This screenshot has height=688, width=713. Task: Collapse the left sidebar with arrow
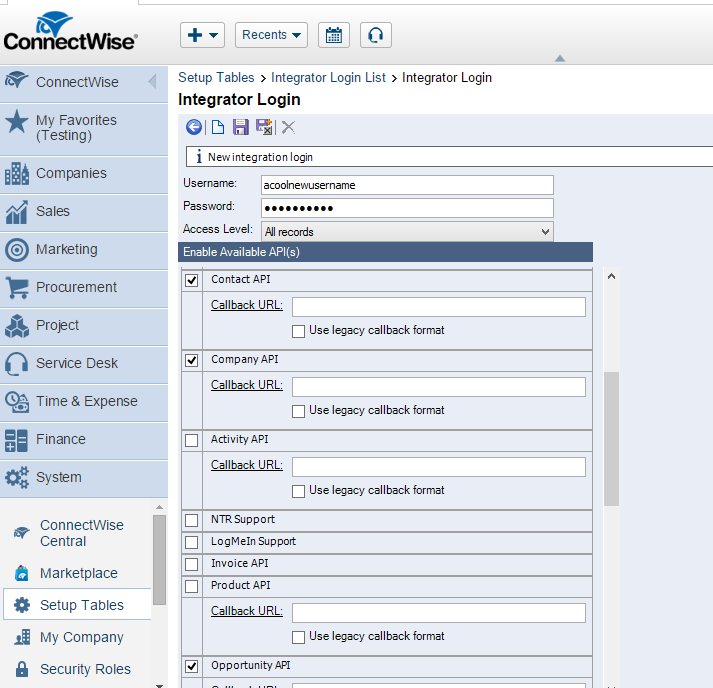tap(153, 82)
